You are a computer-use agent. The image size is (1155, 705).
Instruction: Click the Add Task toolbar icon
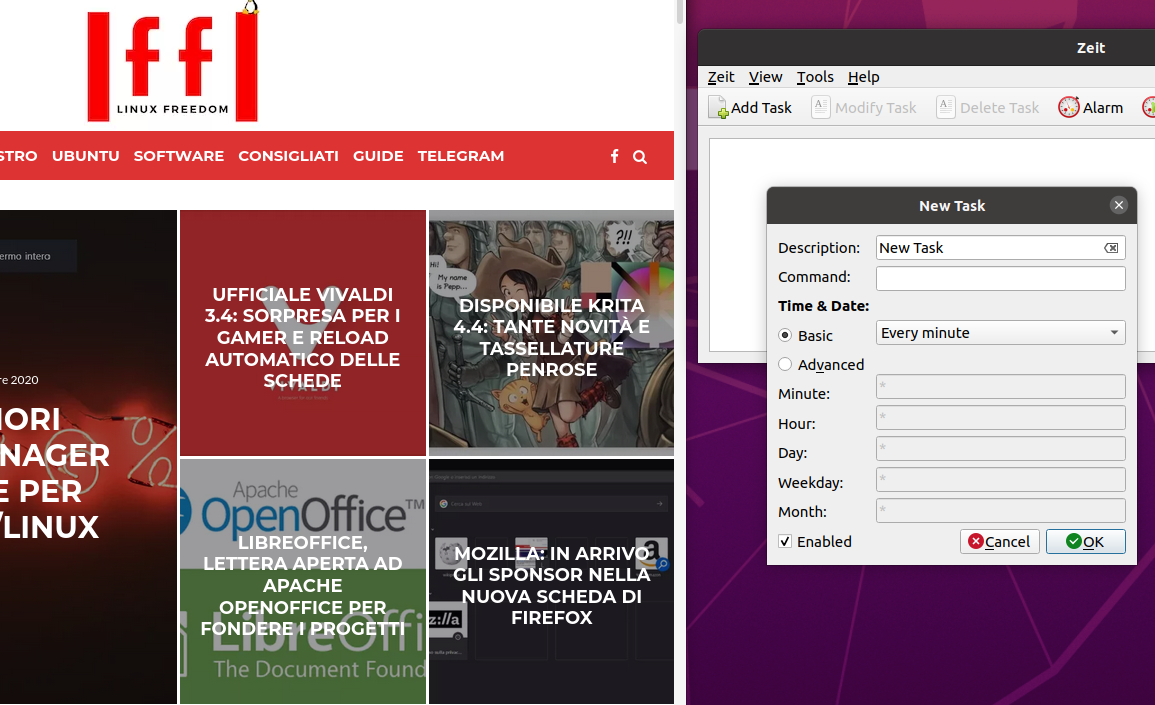click(750, 108)
